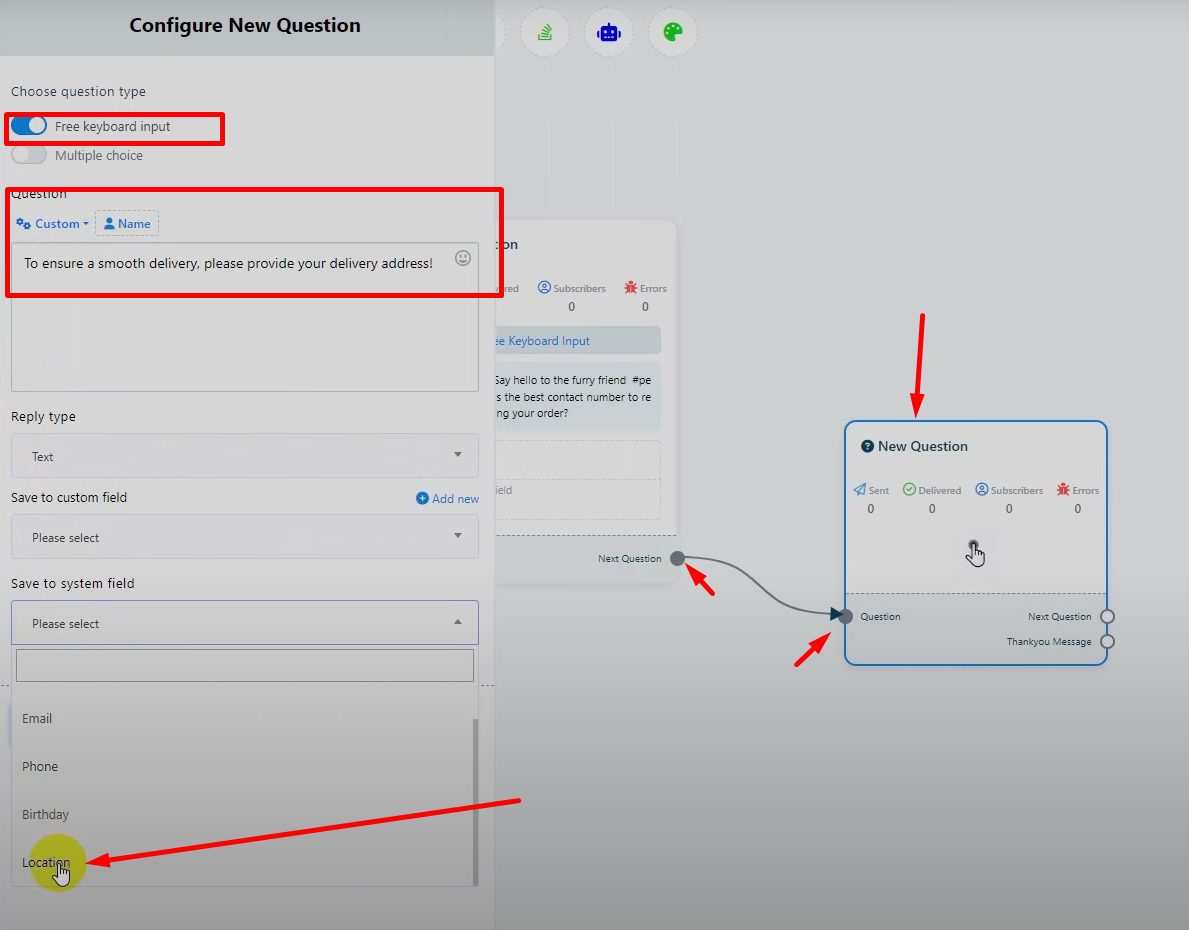Click the Errors bug icon on New Question node
The width and height of the screenshot is (1189, 930).
click(1063, 490)
